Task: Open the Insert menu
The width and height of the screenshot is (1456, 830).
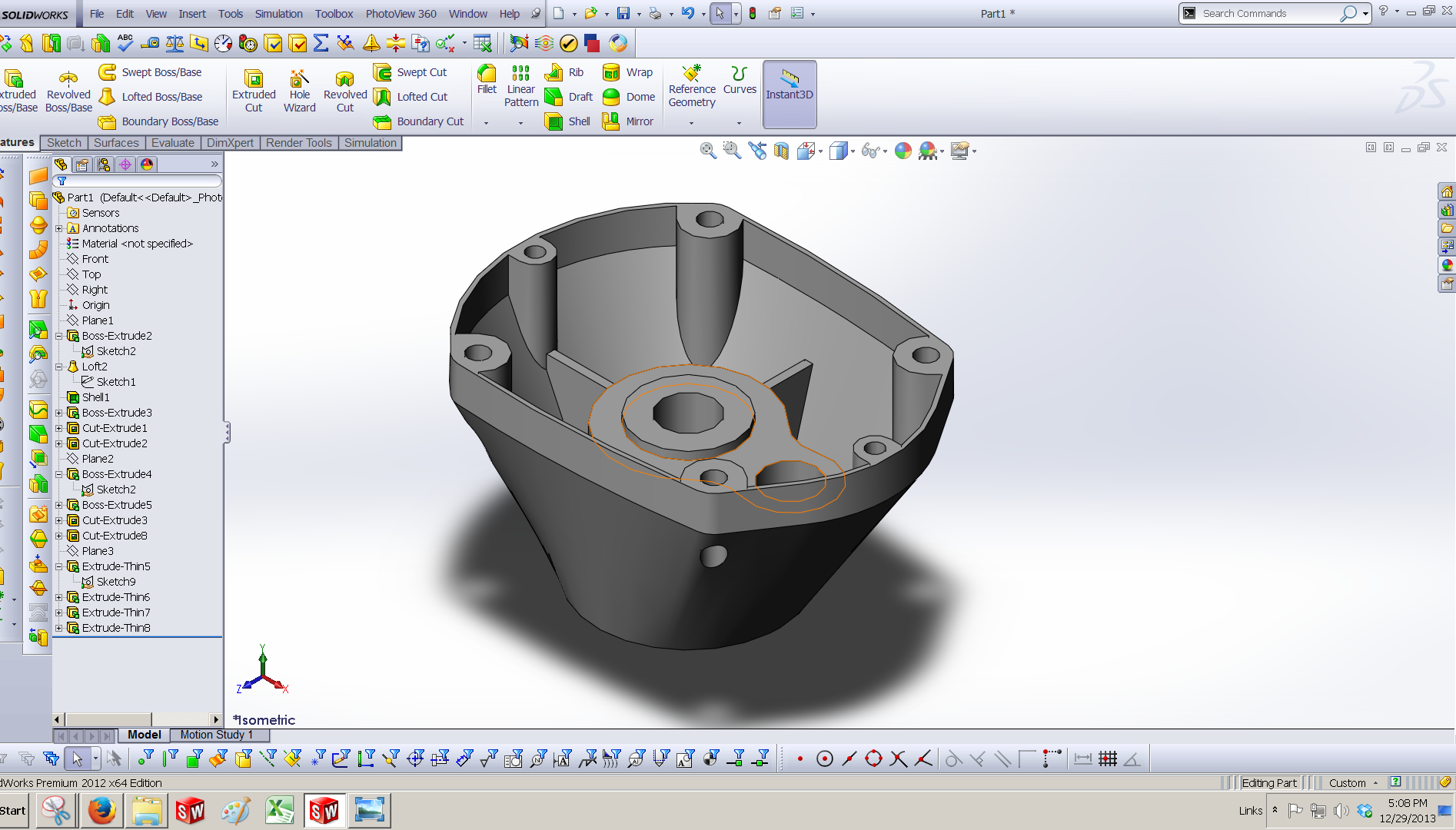Action: (x=192, y=14)
